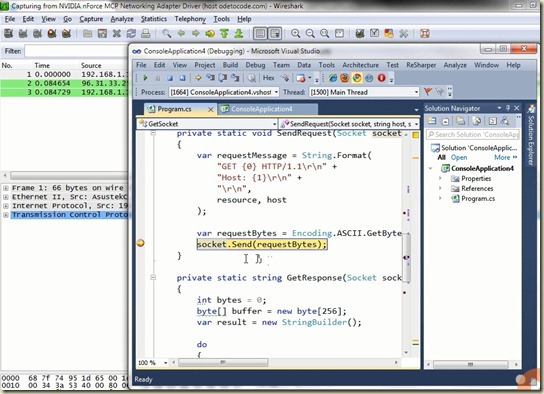Open the SendRequest method dropdown
Screen dimensions: 544x394
click(x=416, y=124)
